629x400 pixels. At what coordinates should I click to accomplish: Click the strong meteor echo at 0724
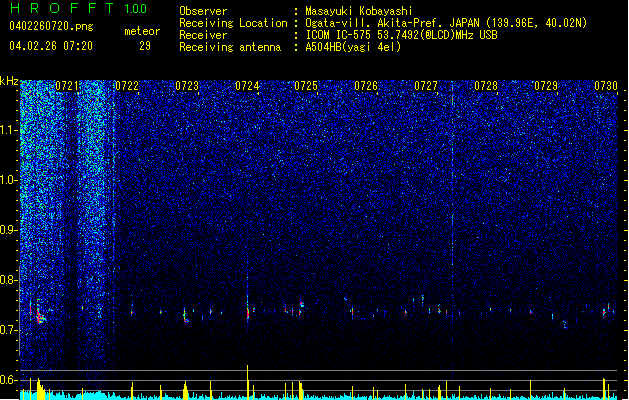pos(248,311)
